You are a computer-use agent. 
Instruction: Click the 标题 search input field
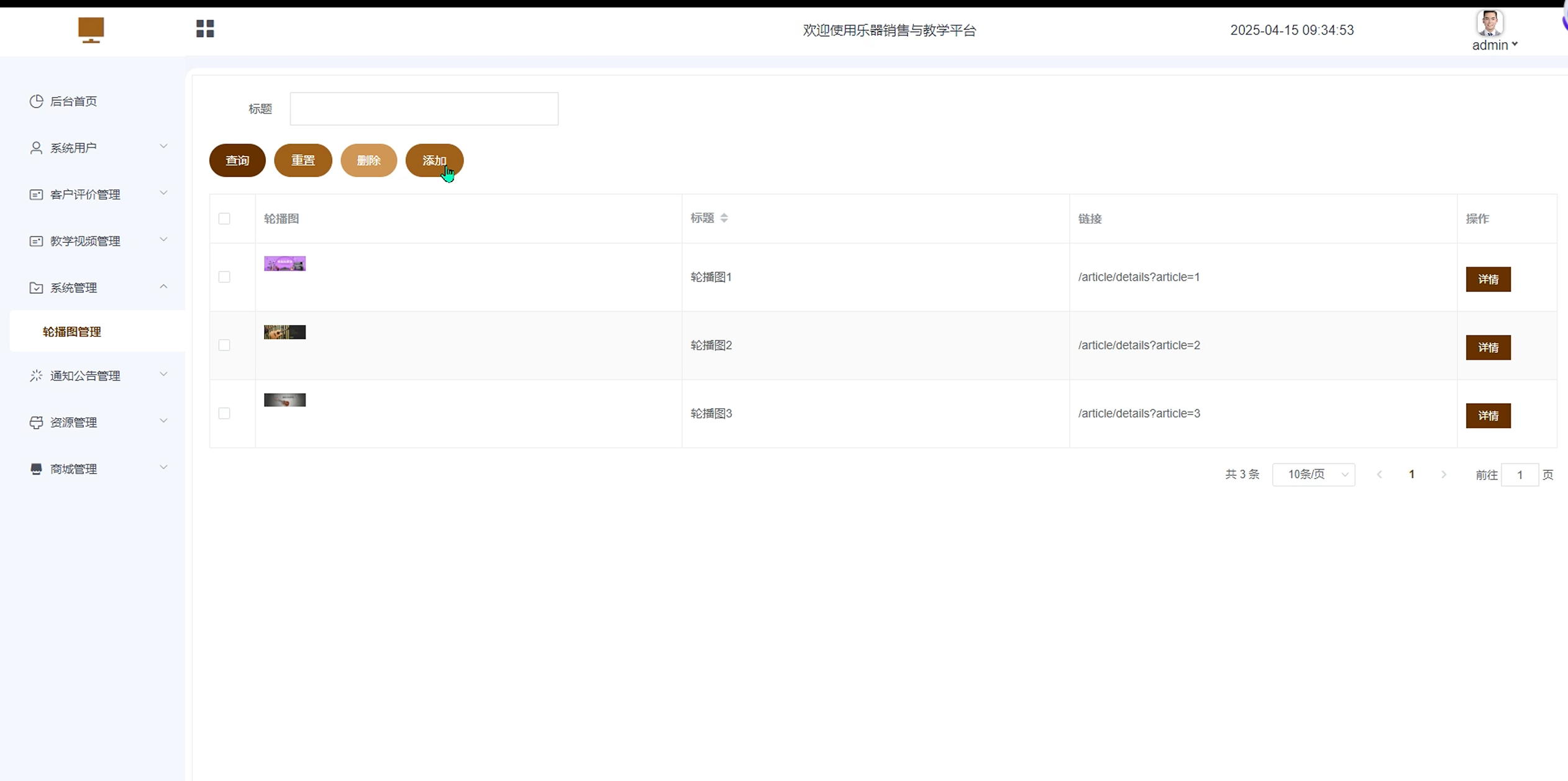tap(424, 109)
